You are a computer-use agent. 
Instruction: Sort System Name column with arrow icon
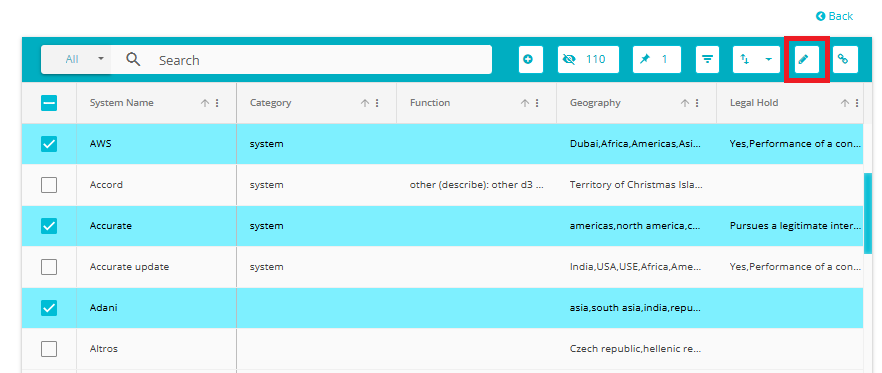pyautogui.click(x=205, y=103)
